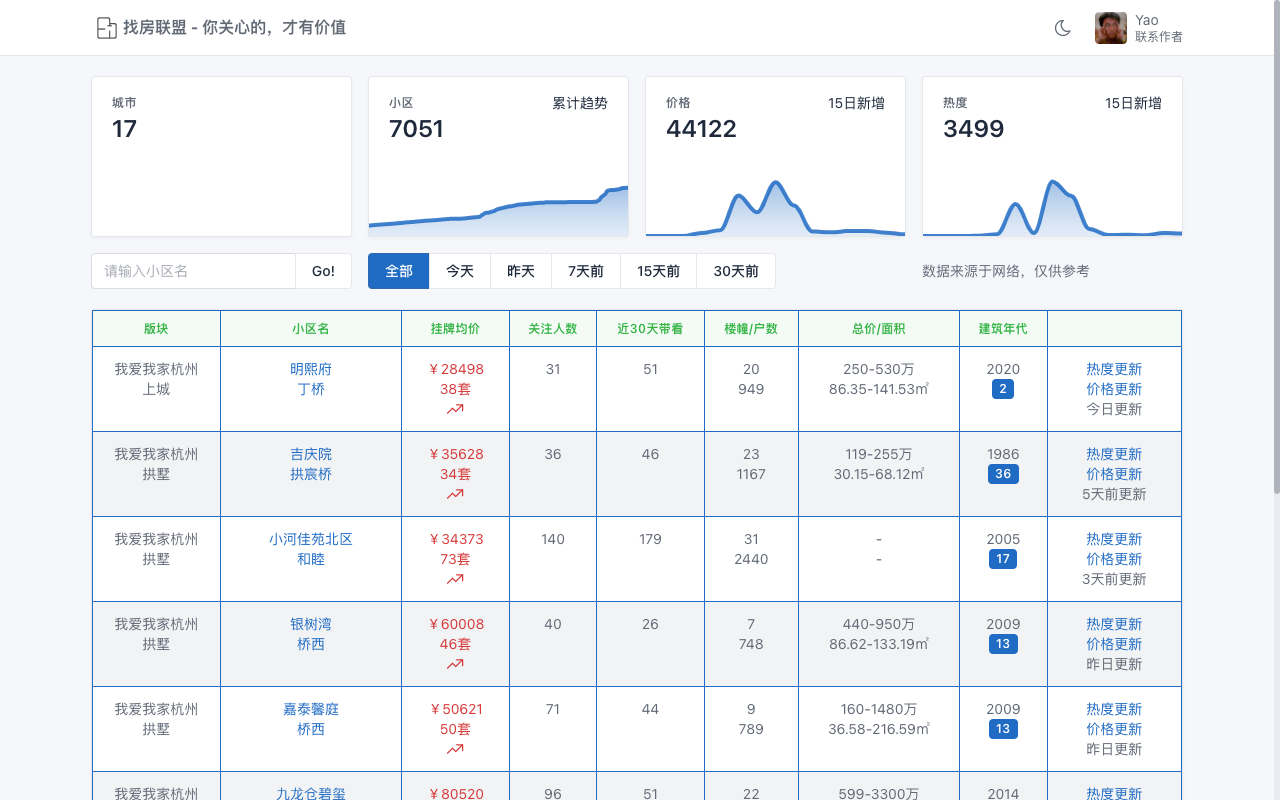This screenshot has height=800, width=1280.
Task: Toggle dark mode moon icon
Action: click(1063, 28)
